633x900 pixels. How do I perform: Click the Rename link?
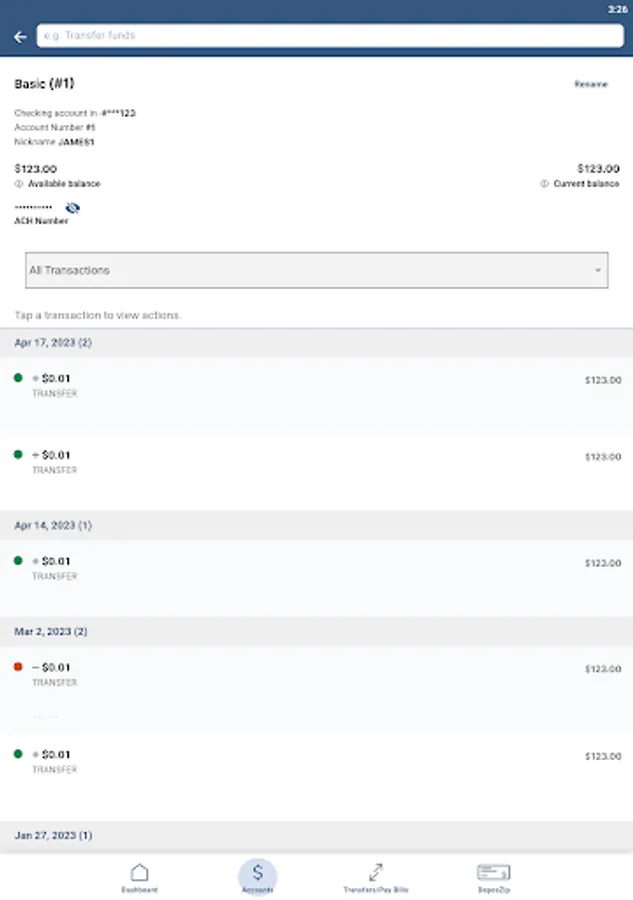pos(590,84)
